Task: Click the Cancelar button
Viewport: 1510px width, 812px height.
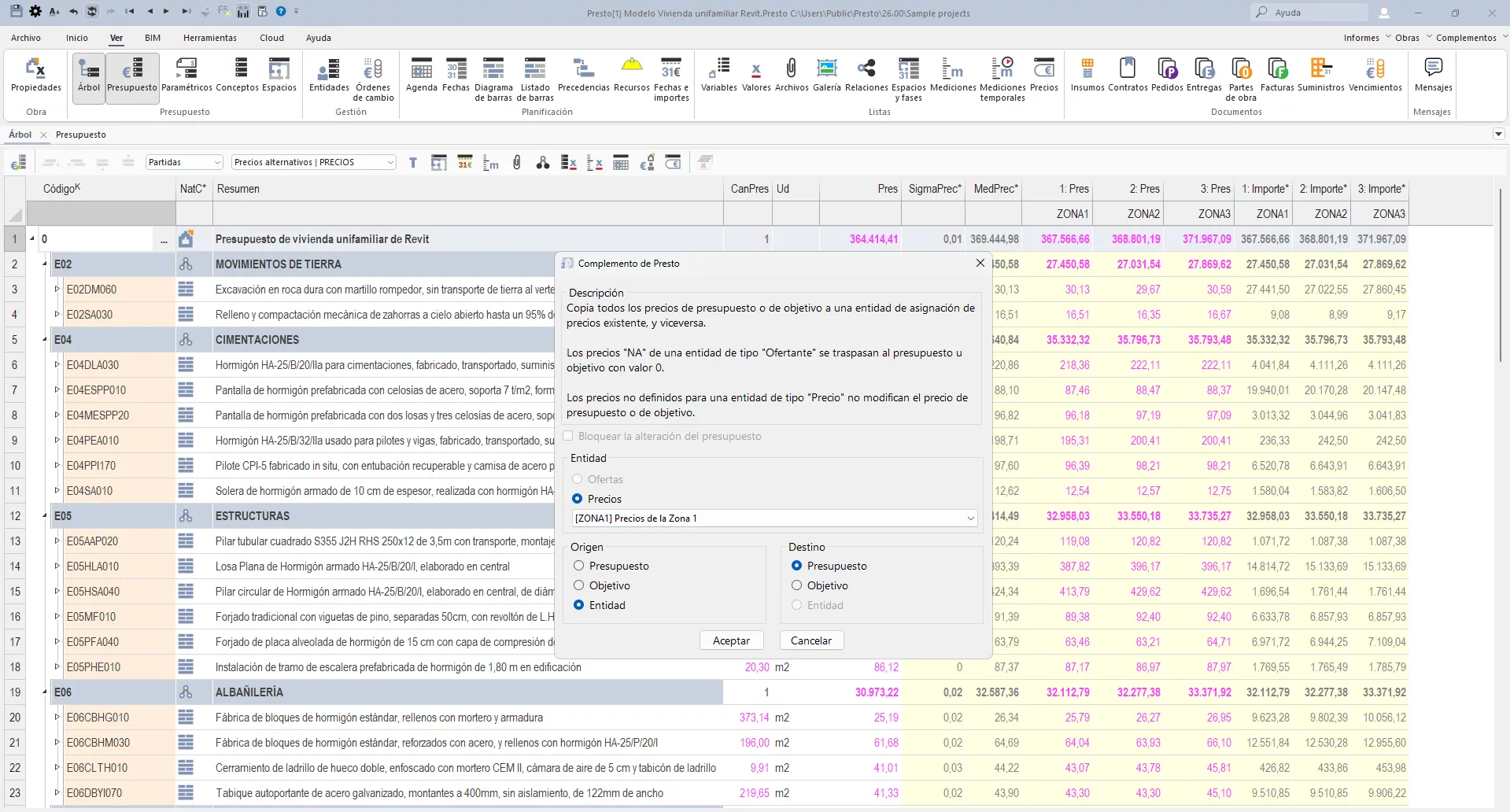Action: click(x=811, y=640)
